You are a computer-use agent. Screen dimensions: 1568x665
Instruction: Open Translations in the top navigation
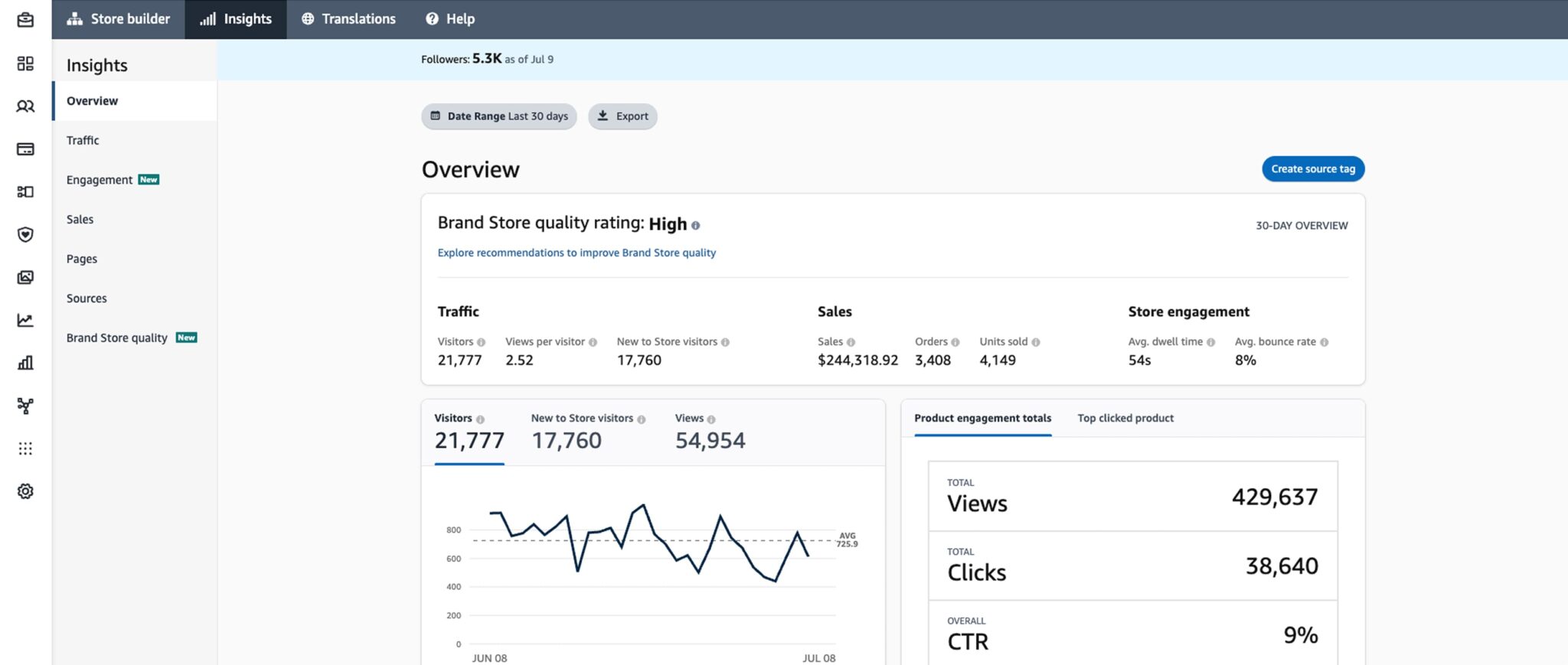pos(348,19)
